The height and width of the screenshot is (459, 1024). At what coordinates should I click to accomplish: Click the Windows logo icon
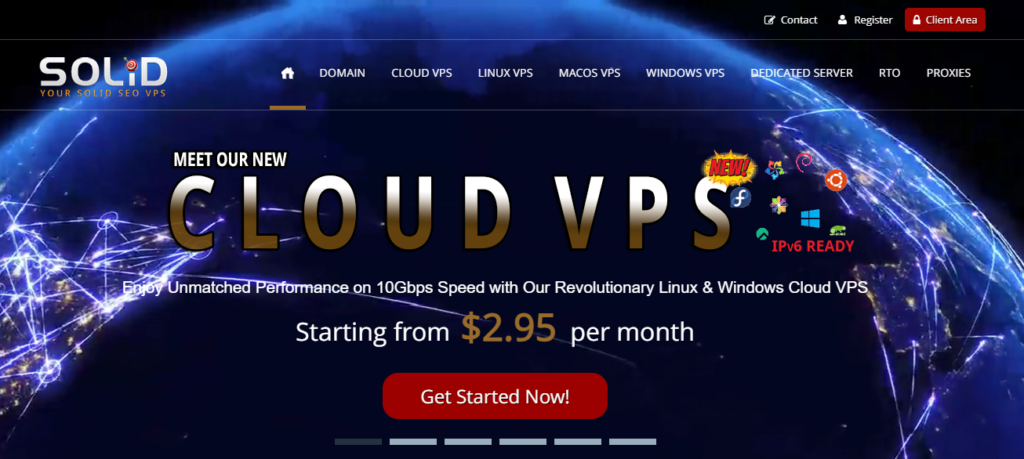[x=810, y=219]
